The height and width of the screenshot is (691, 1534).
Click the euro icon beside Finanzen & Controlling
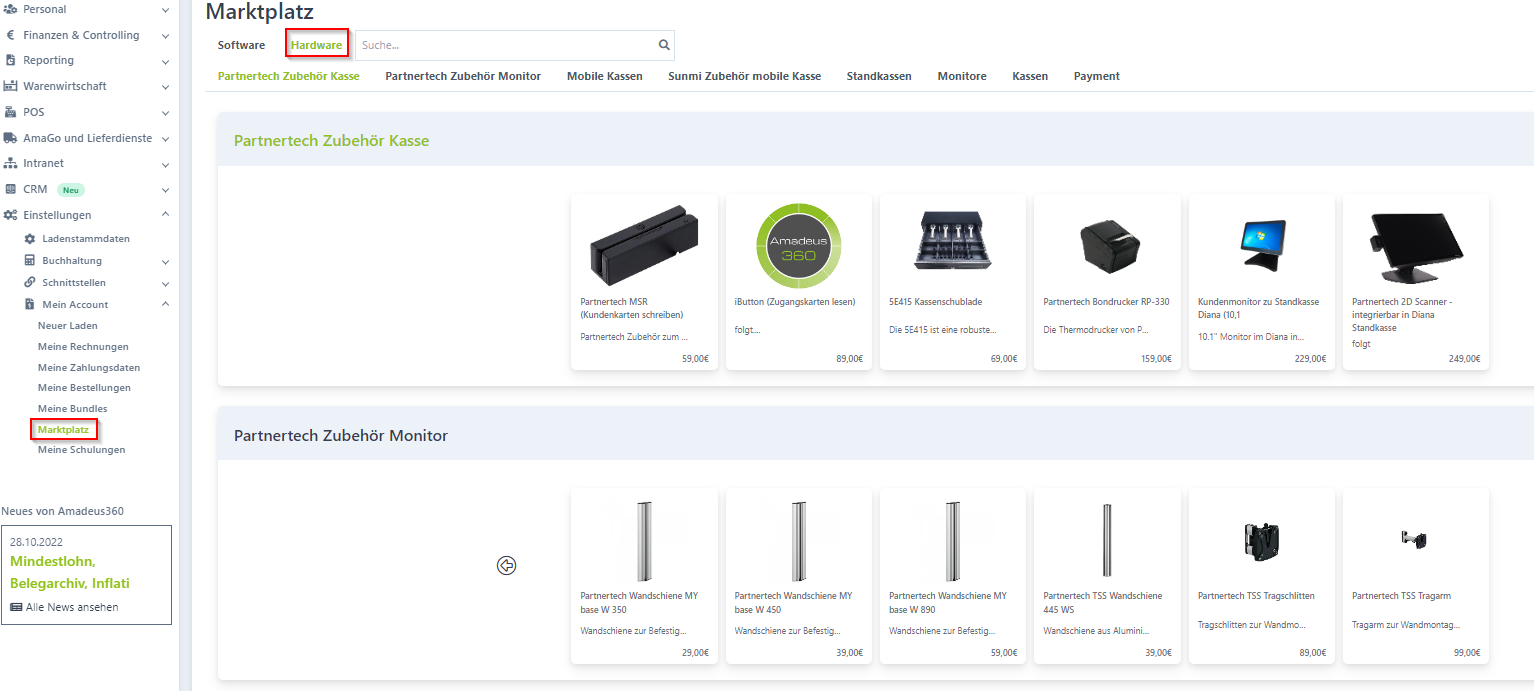[x=11, y=35]
